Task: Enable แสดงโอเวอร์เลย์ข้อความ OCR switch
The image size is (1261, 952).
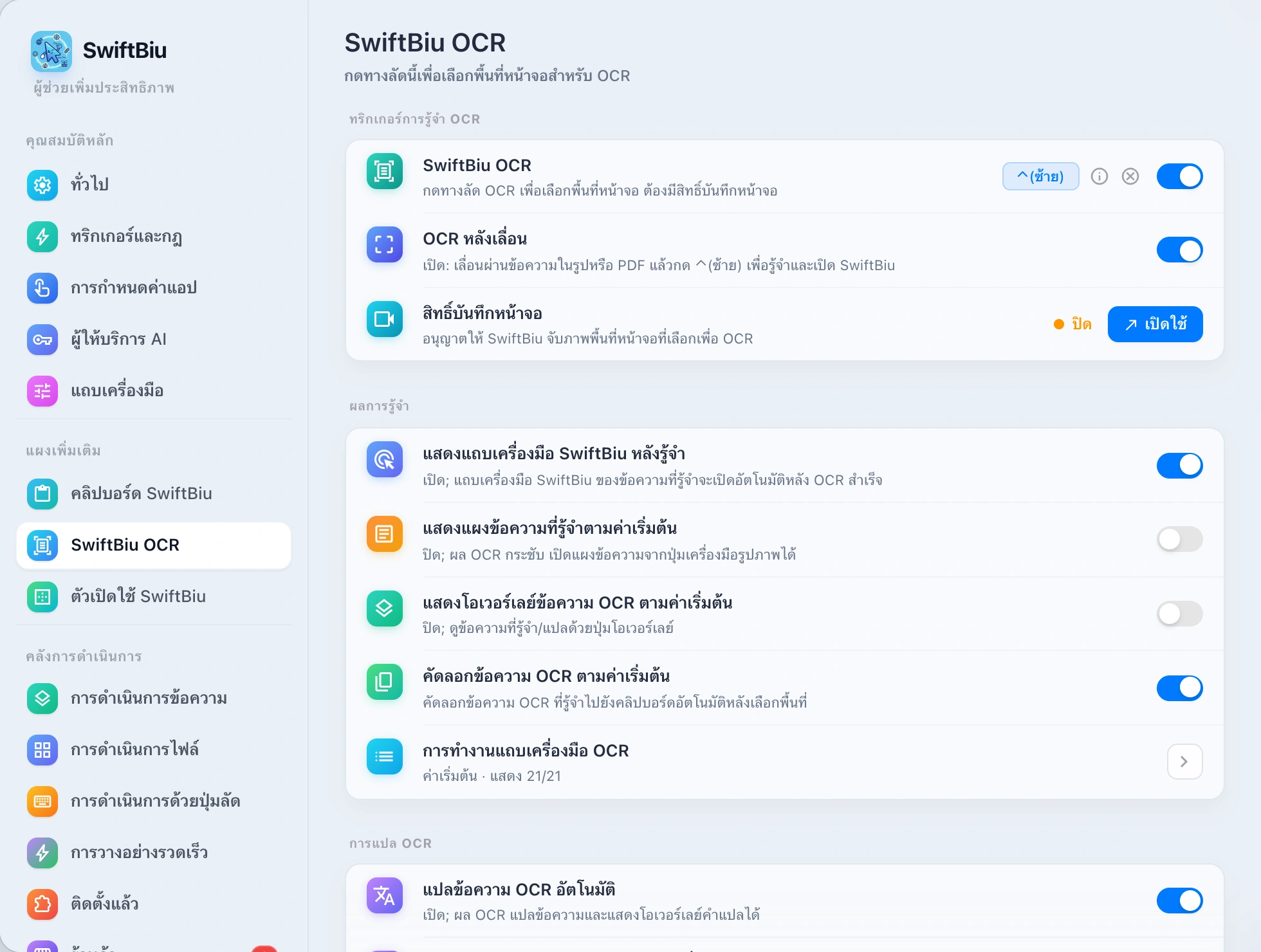Action: tap(1180, 614)
